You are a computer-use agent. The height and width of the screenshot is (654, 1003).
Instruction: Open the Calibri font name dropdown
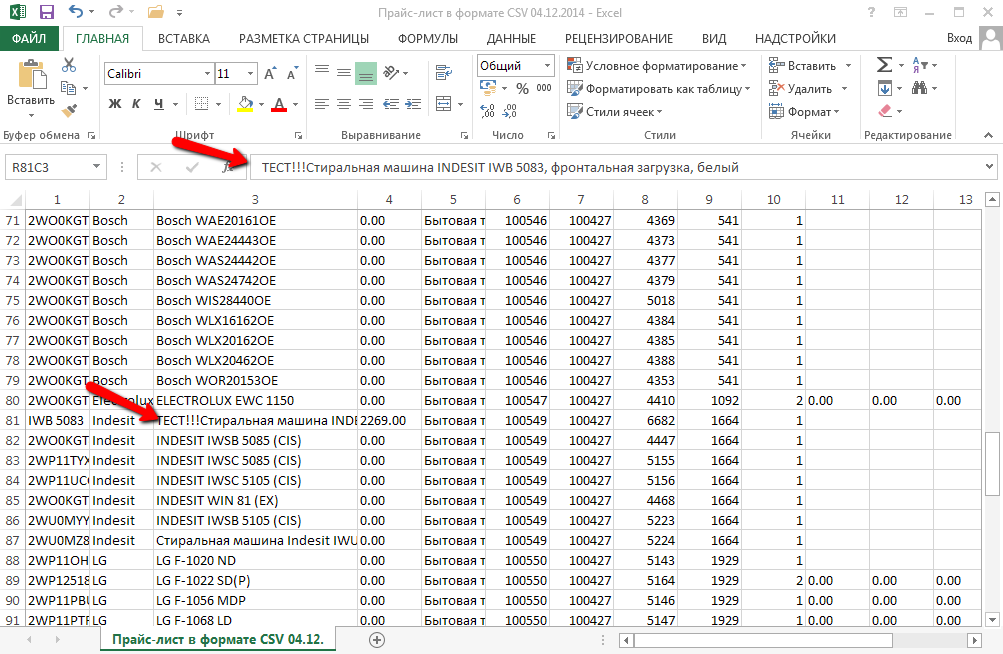pos(207,74)
